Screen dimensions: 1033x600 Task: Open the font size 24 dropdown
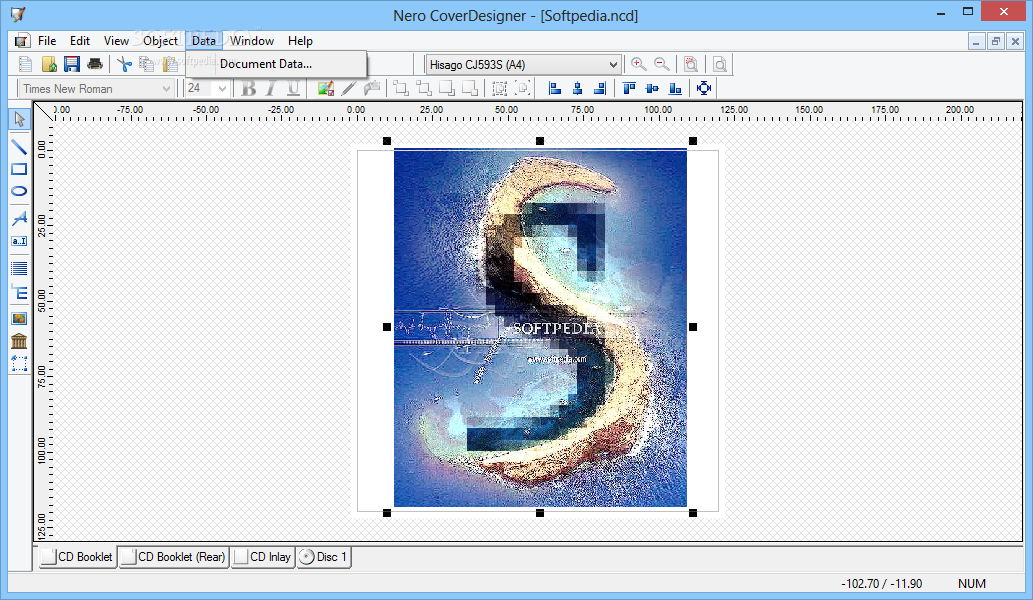222,88
